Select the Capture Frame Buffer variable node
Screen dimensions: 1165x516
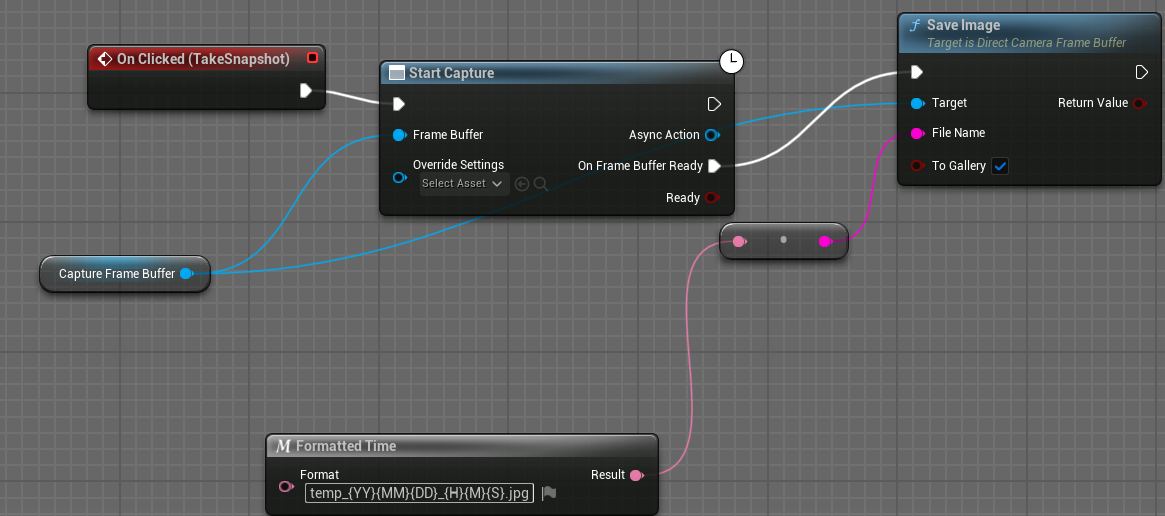(x=117, y=274)
